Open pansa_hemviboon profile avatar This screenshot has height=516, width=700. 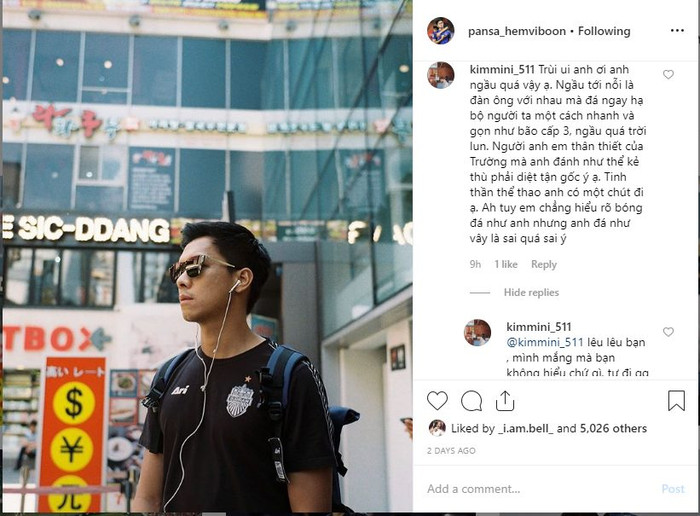pos(441,31)
